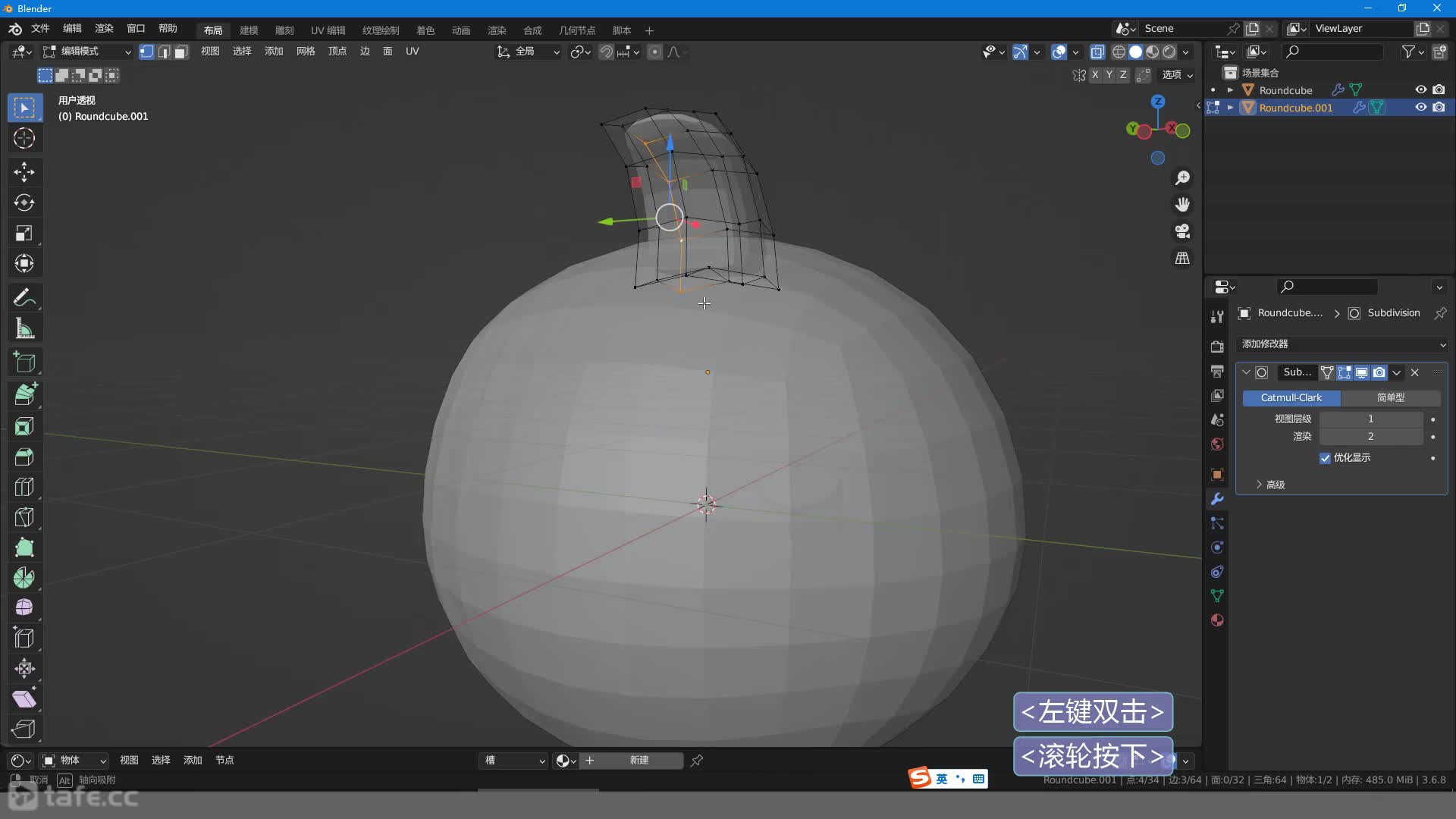1456x819 pixels.
Task: Open the Add Modifier (添加修改器) dropdown
Action: pyautogui.click(x=1341, y=344)
